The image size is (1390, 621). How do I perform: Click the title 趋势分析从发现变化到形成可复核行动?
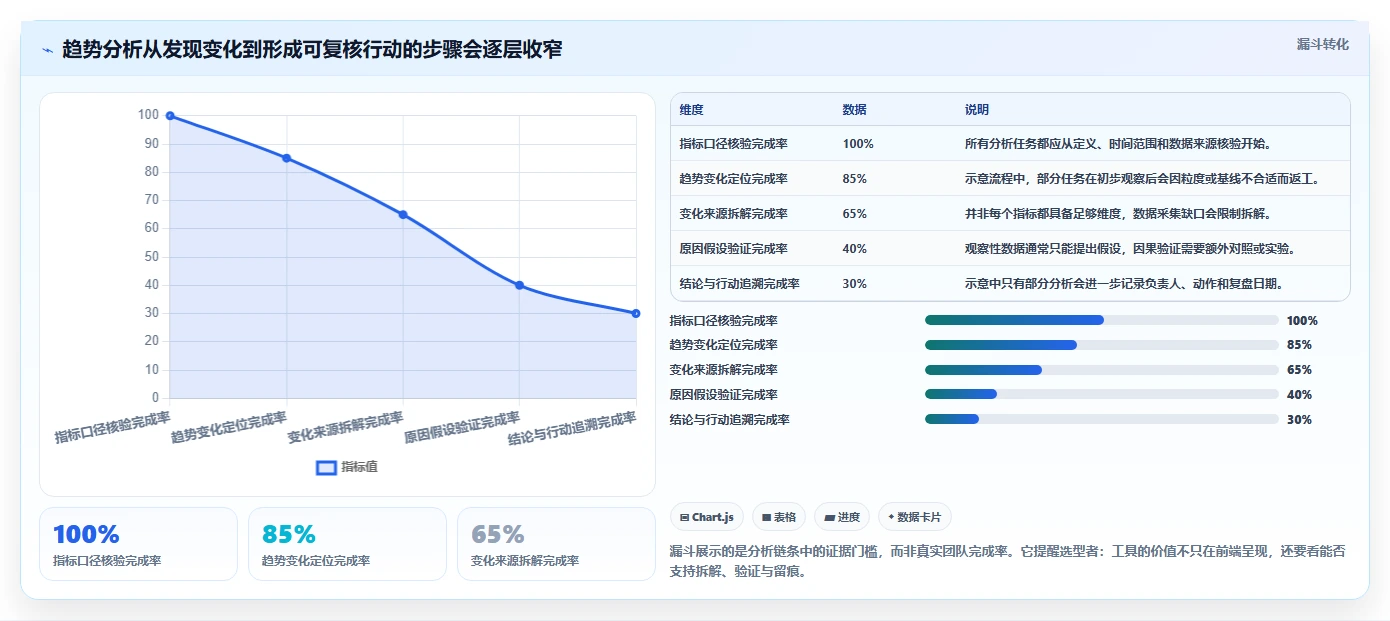(312, 49)
